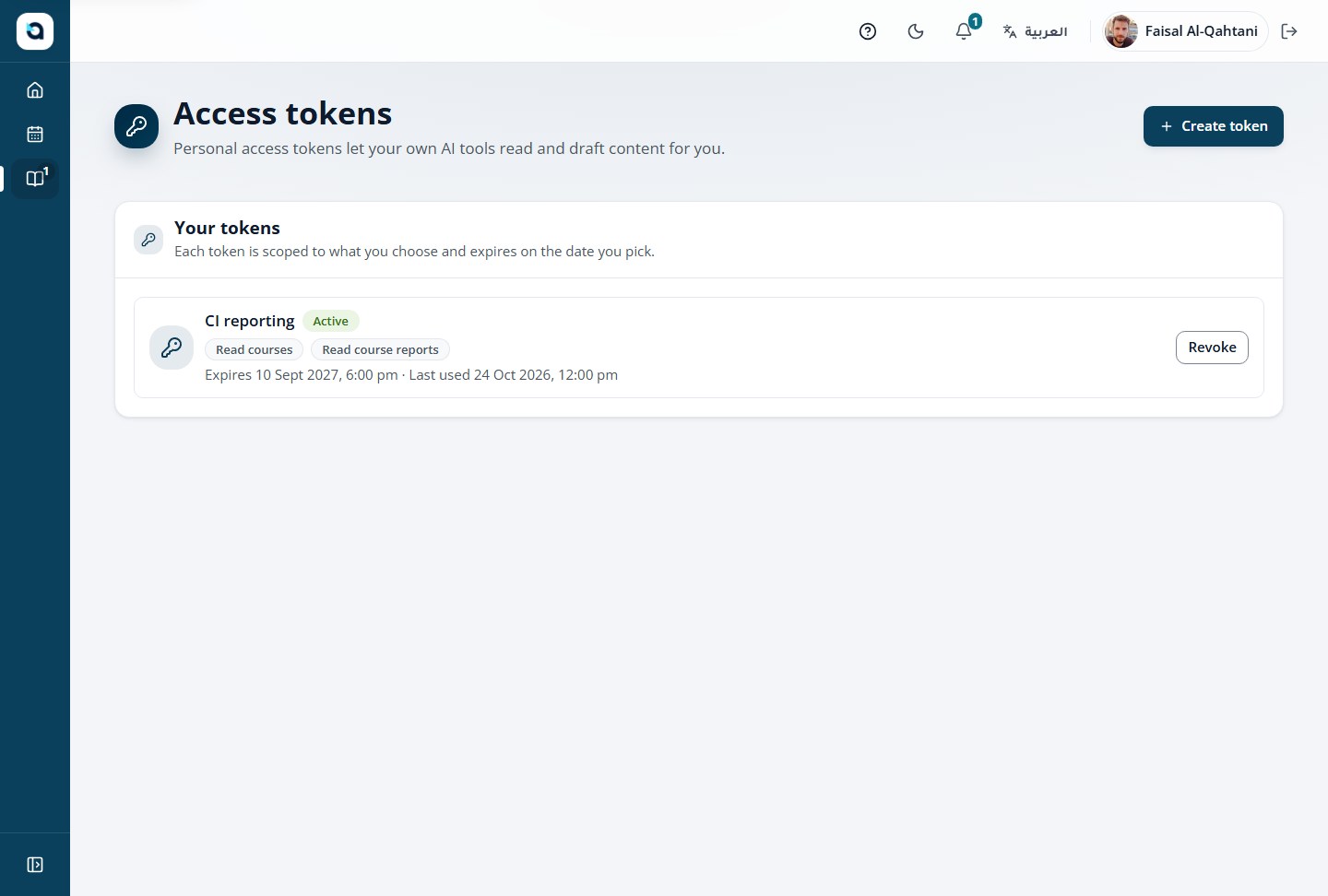Image resolution: width=1328 pixels, height=896 pixels.
Task: Click the Read courses scope tag
Action: [x=254, y=349]
